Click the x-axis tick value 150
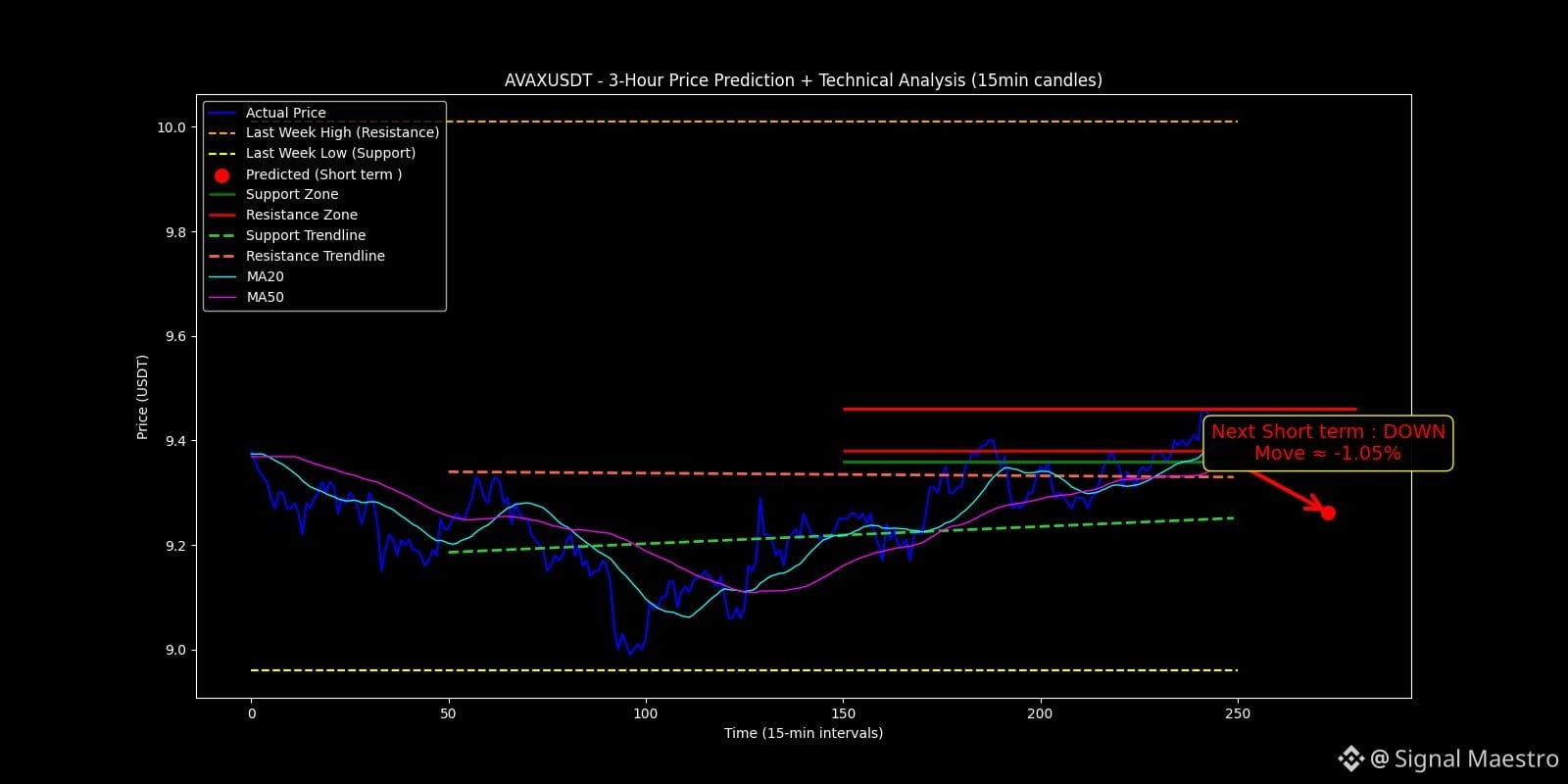The width and height of the screenshot is (1568, 784). (843, 713)
